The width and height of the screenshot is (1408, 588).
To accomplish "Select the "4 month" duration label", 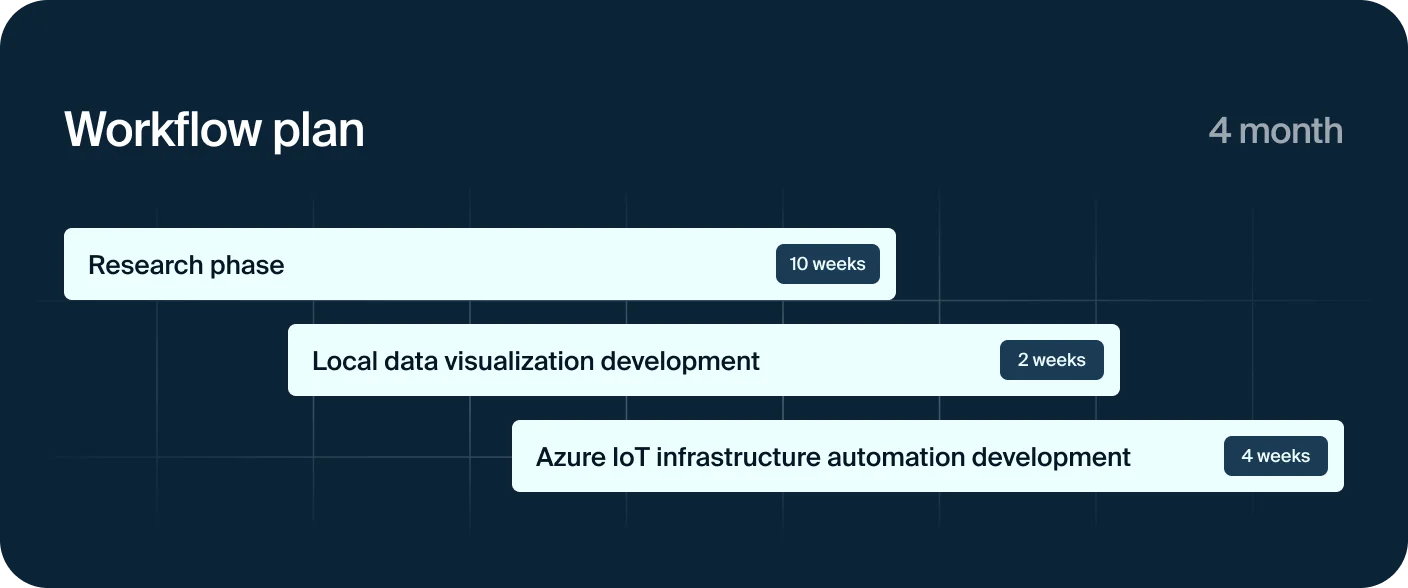I will click(x=1275, y=131).
